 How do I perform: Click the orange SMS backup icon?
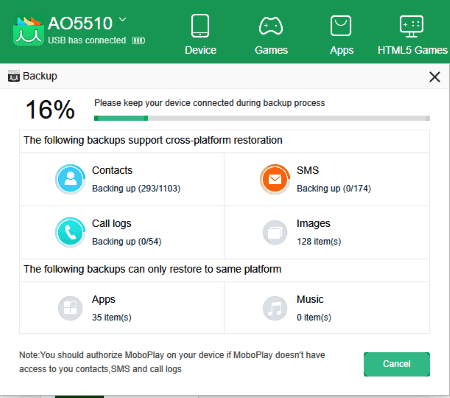click(x=275, y=179)
